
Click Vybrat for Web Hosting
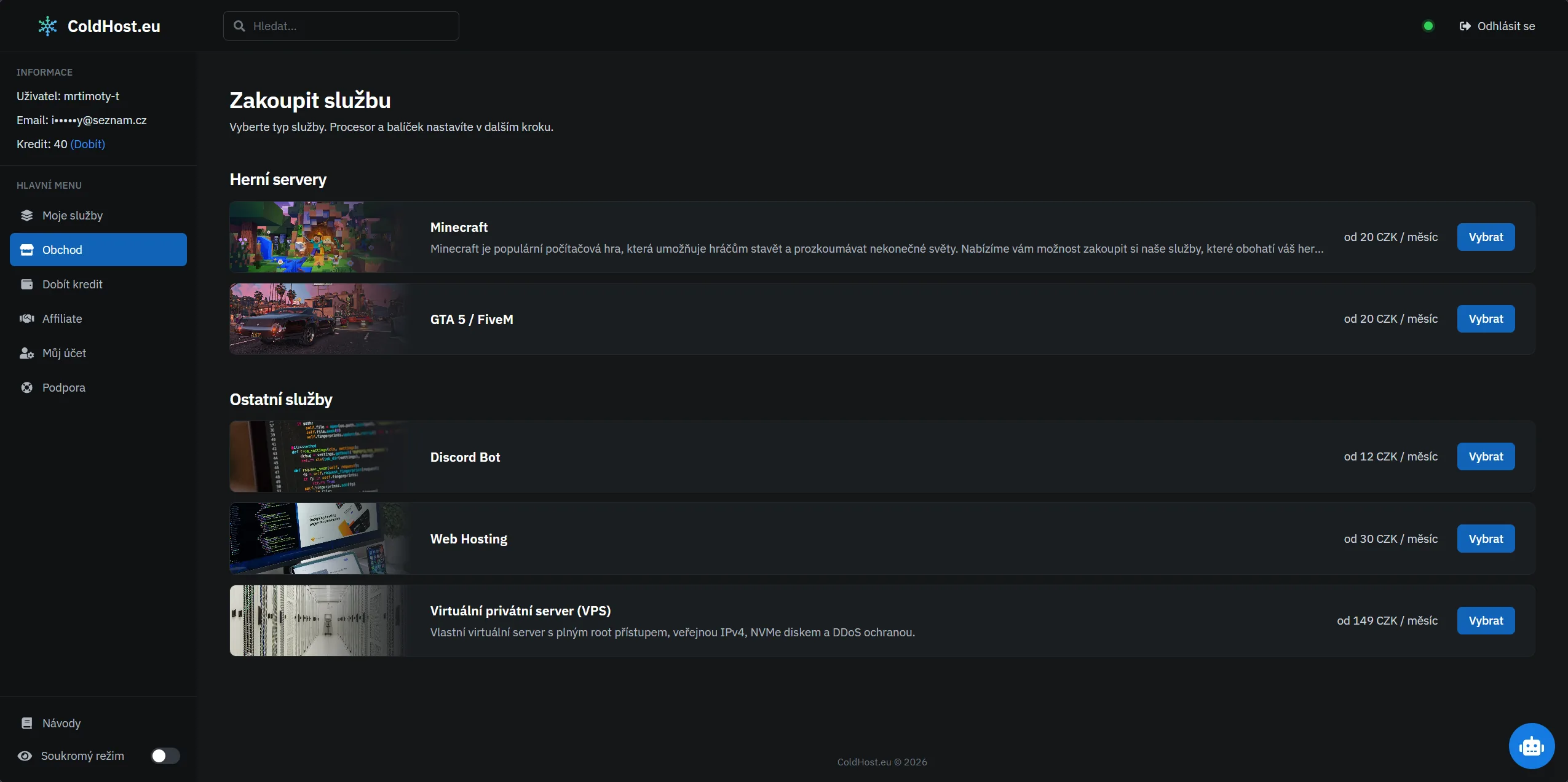pos(1486,539)
